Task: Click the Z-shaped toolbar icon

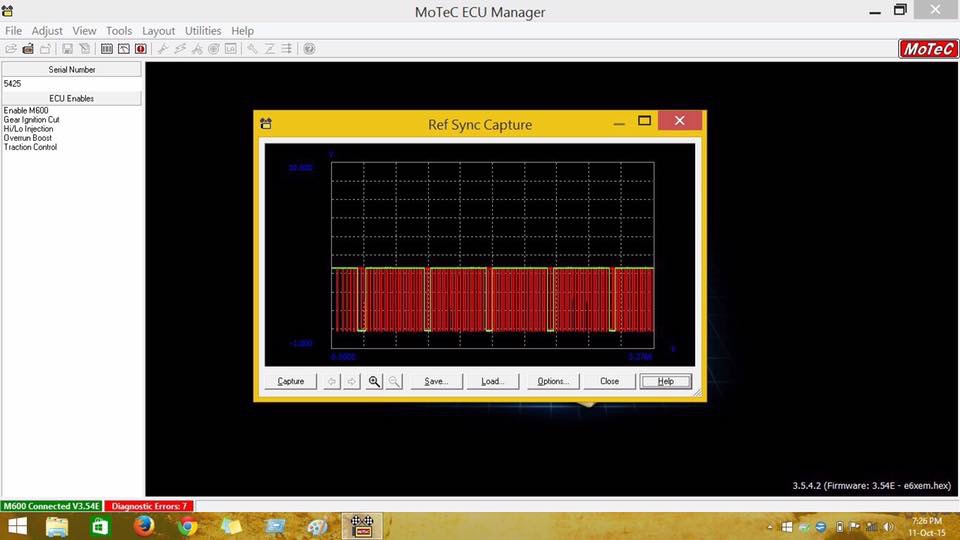Action: [x=269, y=49]
